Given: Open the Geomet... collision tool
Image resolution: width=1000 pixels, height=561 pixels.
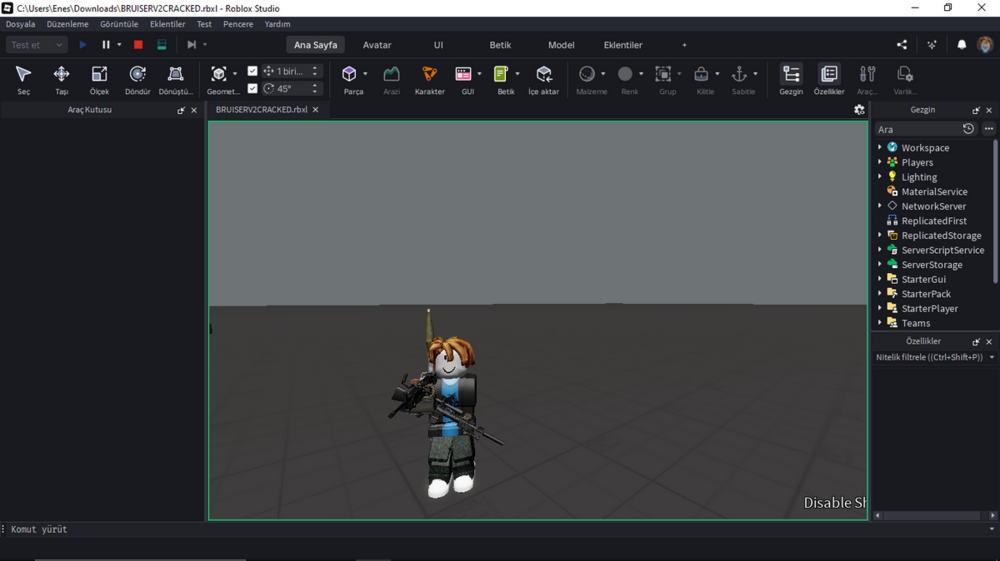Looking at the screenshot, I should tap(219, 80).
